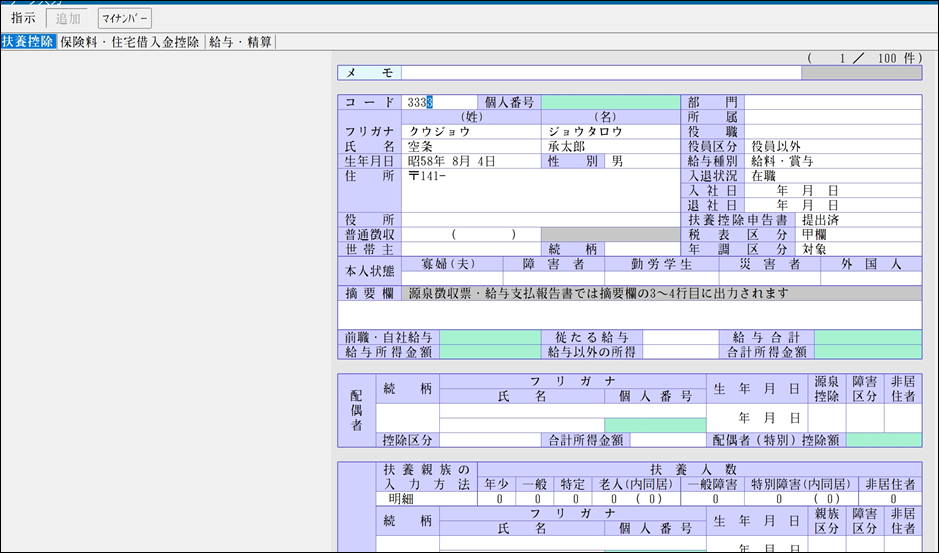Select the 入退状況 value 在職
Screen dimensions: 939x553
[833, 176]
